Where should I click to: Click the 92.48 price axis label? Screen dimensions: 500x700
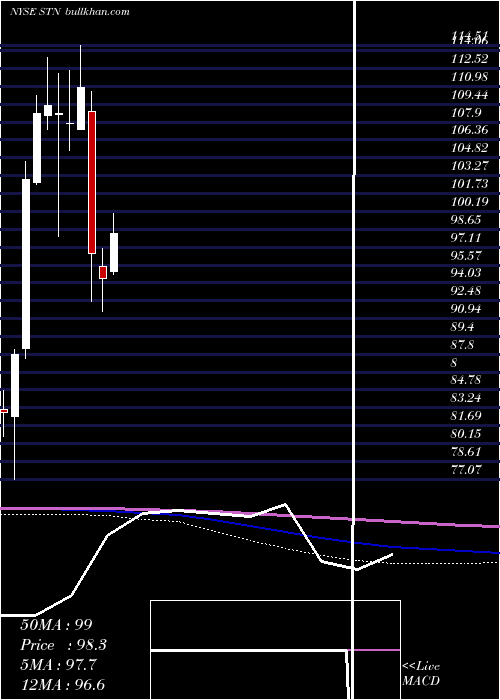click(x=466, y=291)
